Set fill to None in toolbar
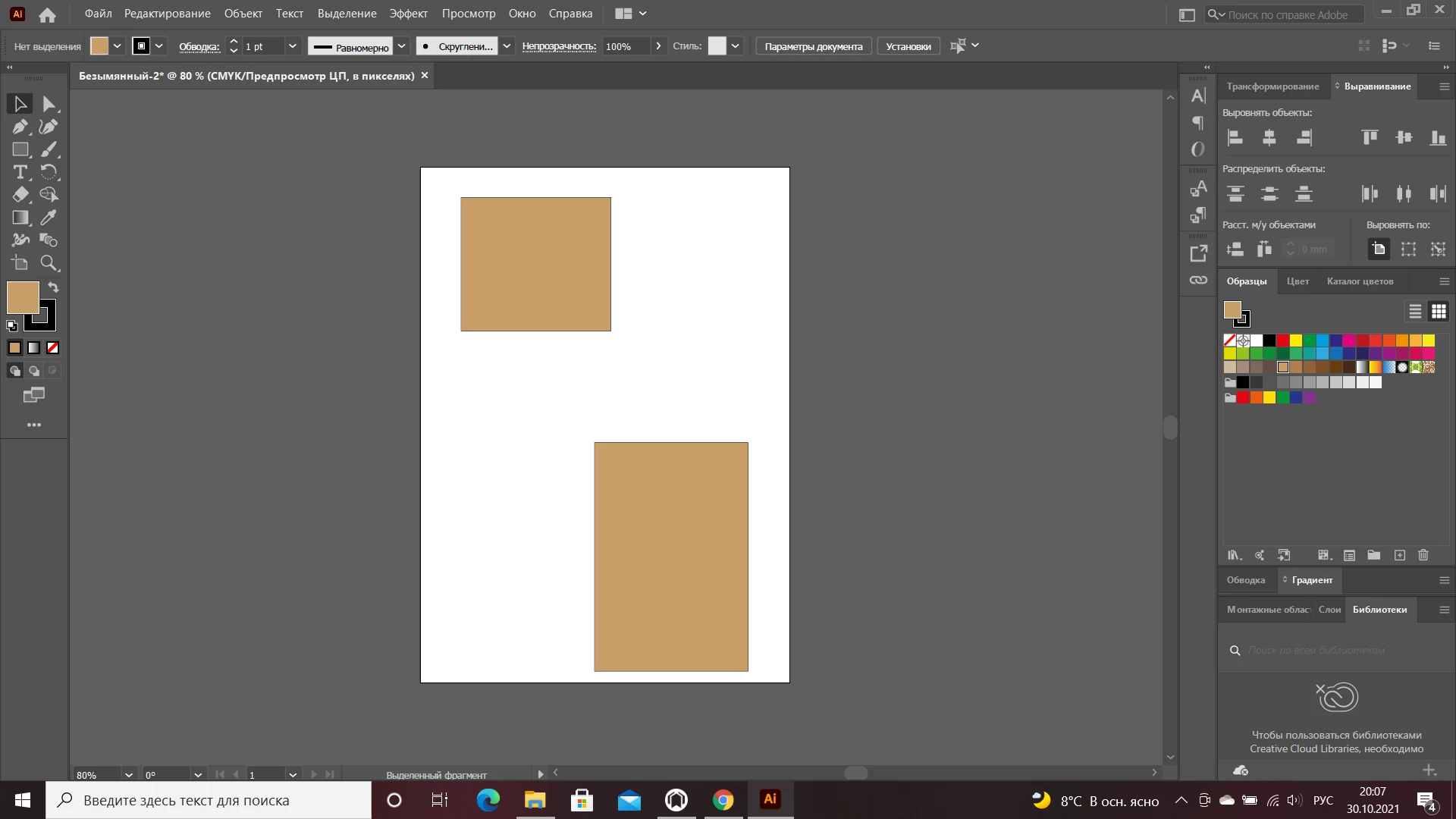The width and height of the screenshot is (1456, 819). click(x=52, y=348)
